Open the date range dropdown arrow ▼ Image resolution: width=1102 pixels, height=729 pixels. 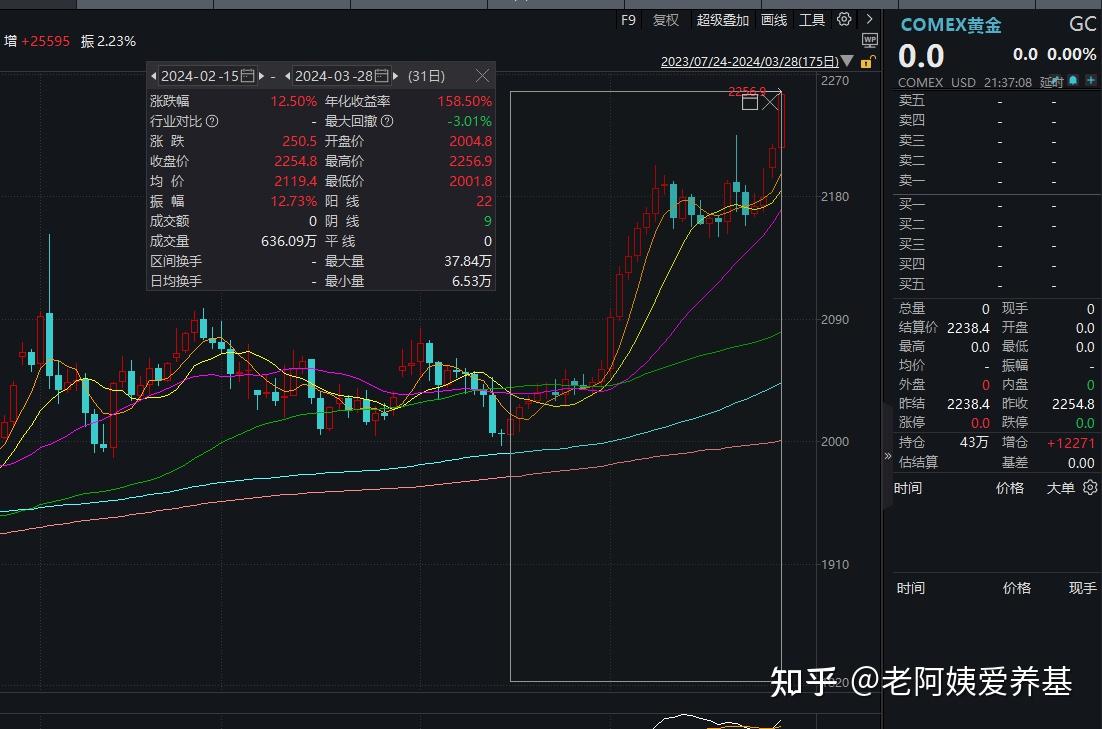tap(846, 61)
